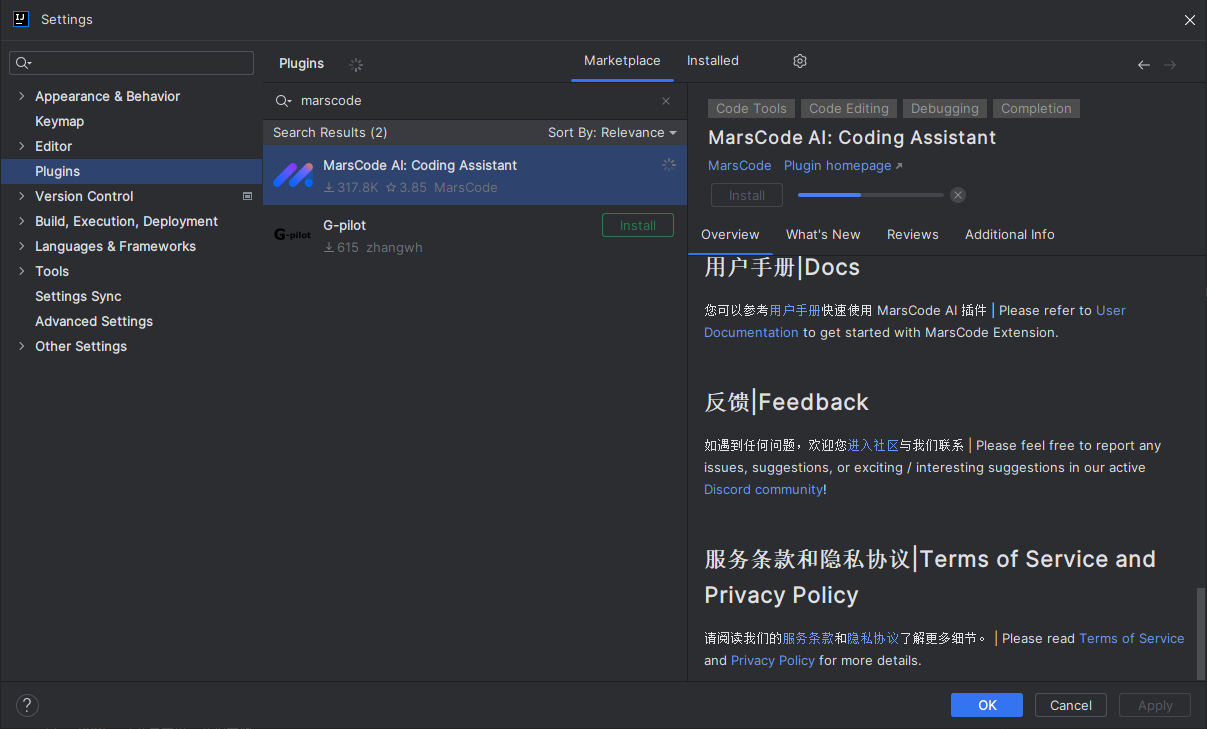Select the Settings Sync item

click(x=78, y=297)
